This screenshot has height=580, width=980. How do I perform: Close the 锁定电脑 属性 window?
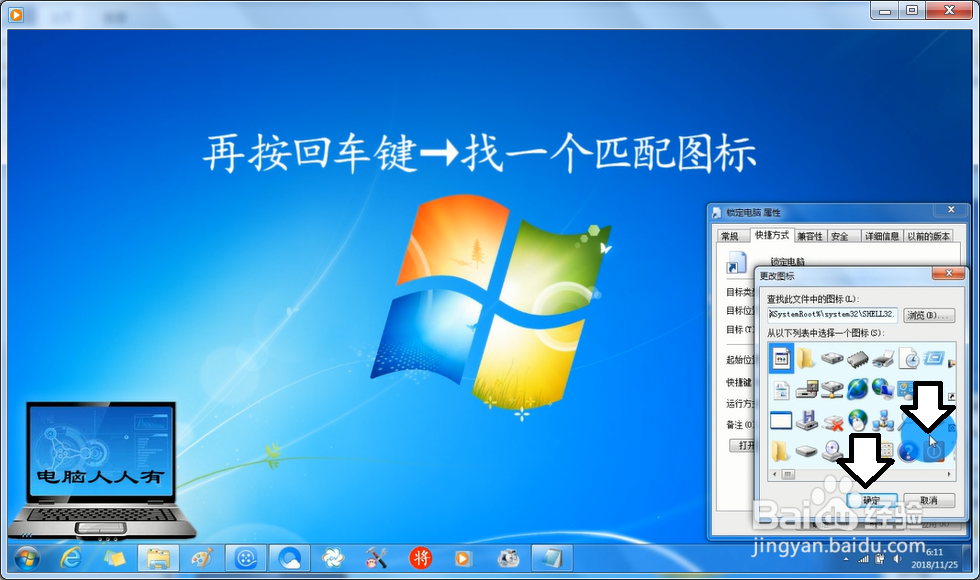[951, 210]
